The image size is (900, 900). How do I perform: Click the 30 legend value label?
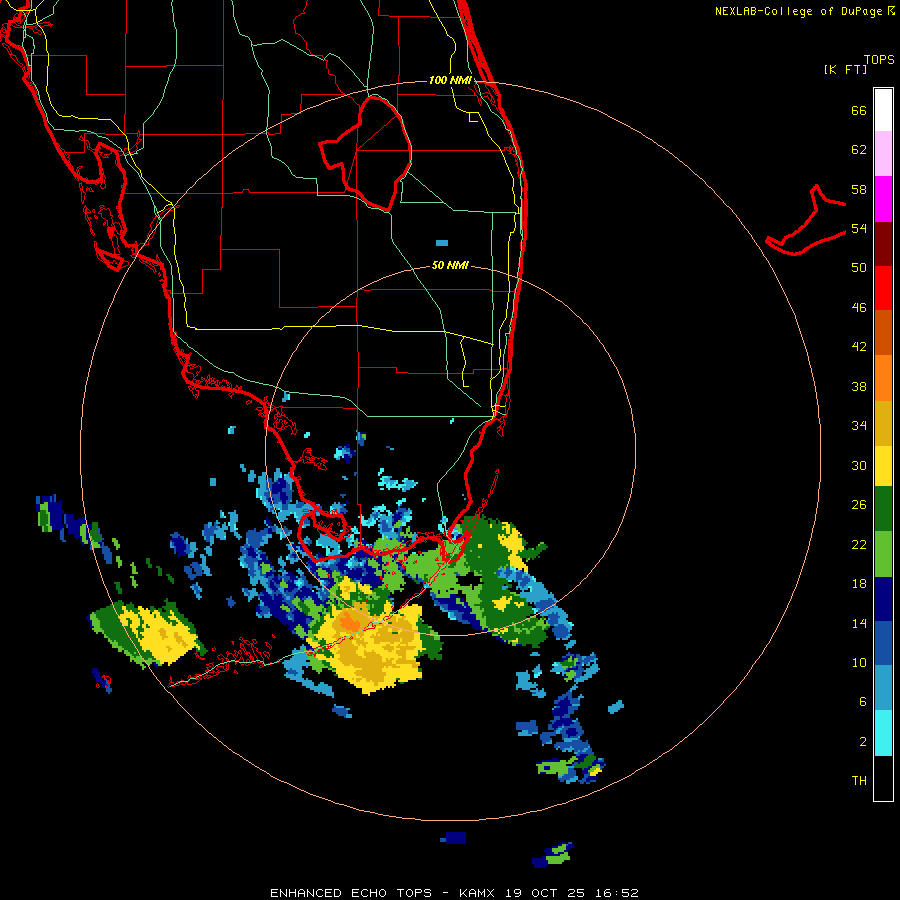pyautogui.click(x=859, y=465)
